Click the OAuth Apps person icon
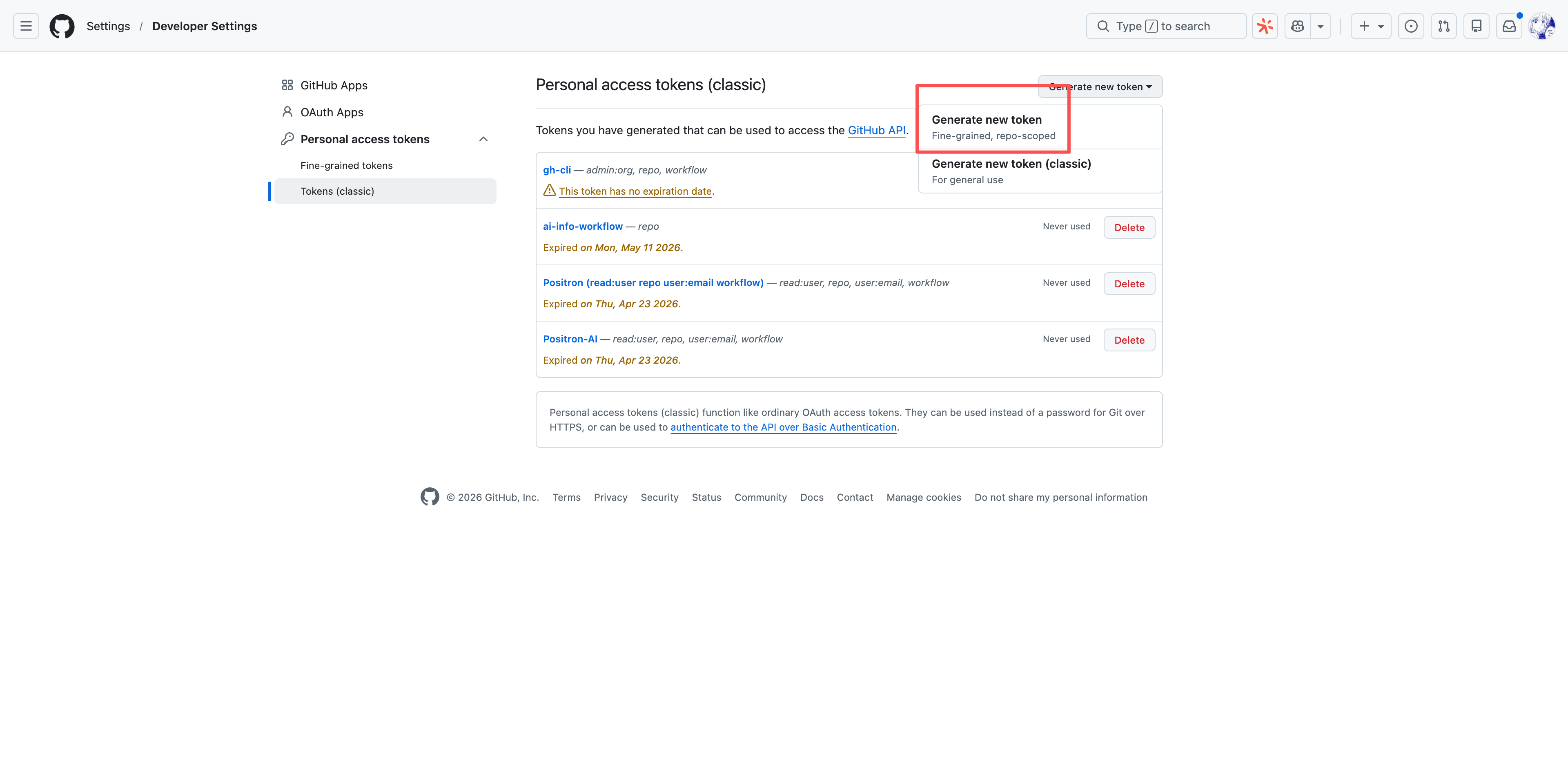 [x=287, y=112]
